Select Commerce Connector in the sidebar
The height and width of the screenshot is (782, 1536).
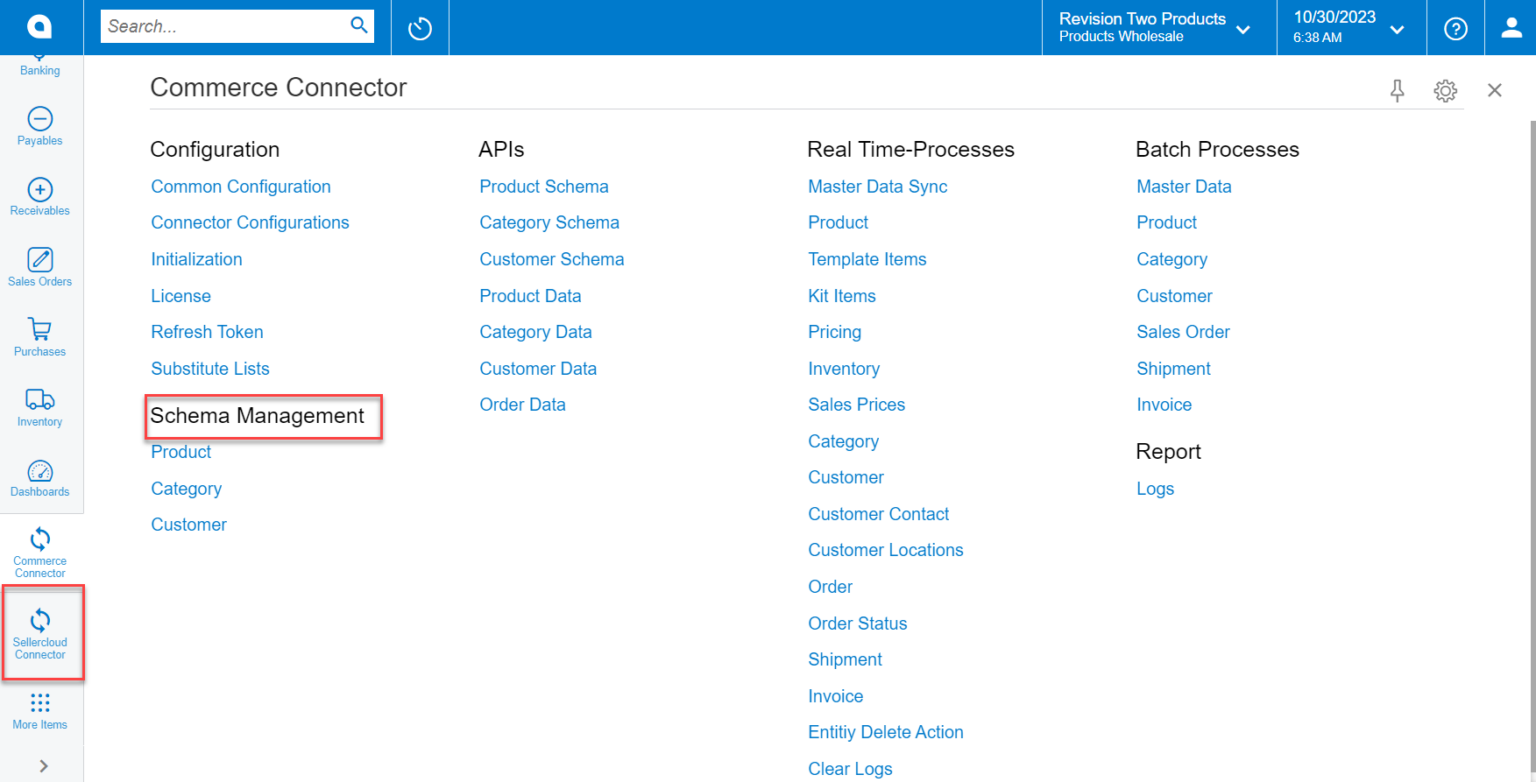(x=40, y=553)
